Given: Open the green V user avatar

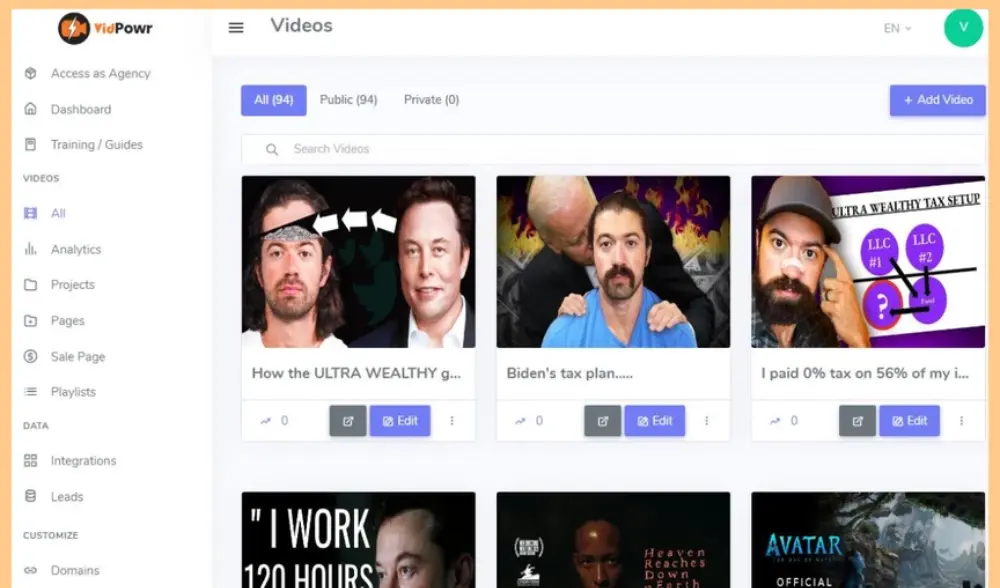Looking at the screenshot, I should 963,27.
